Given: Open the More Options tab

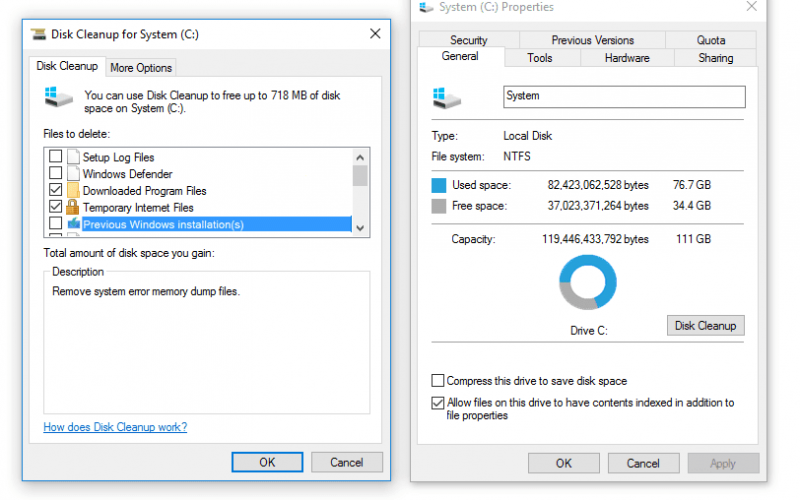Looking at the screenshot, I should (141, 68).
